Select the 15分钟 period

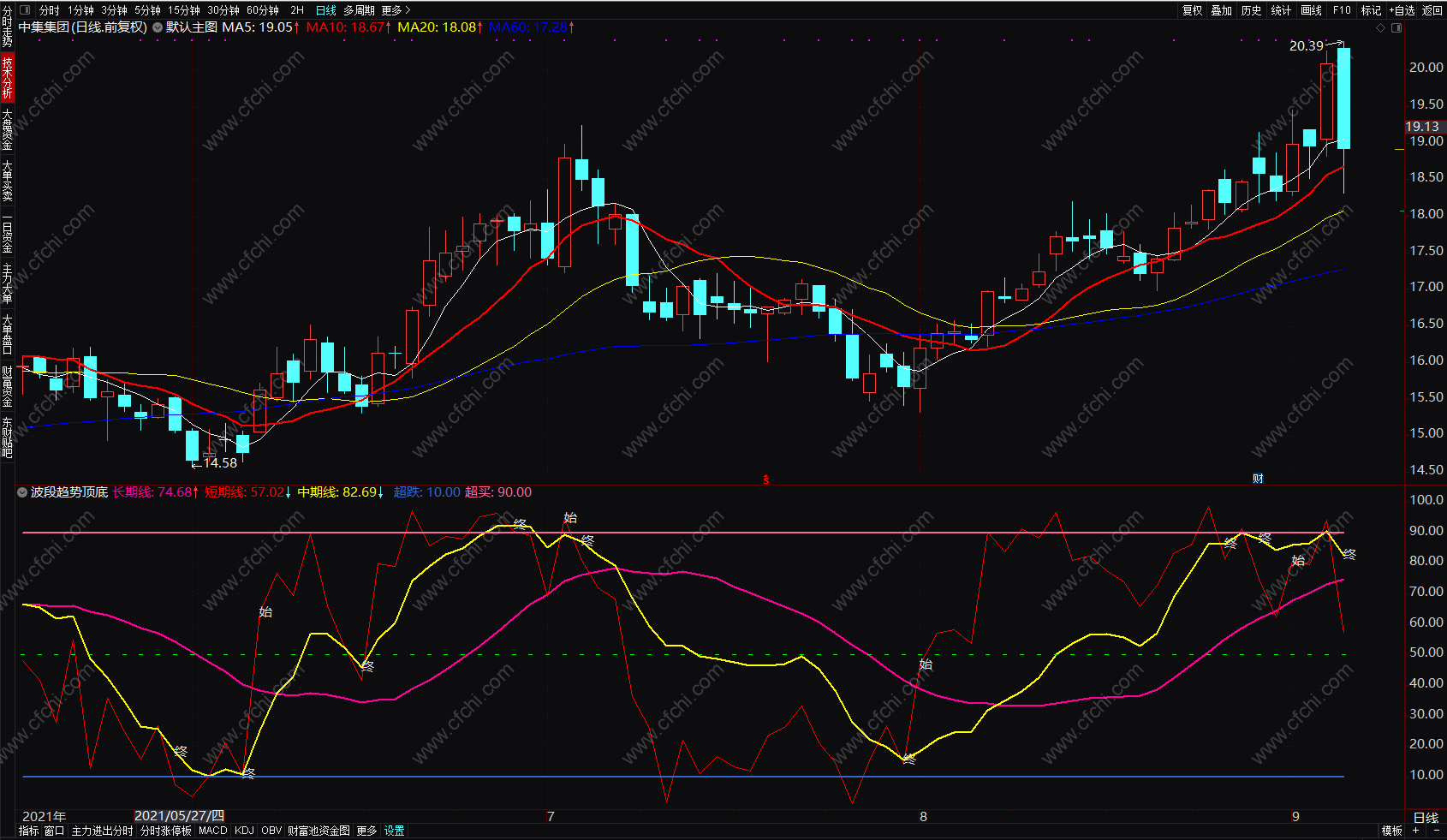[184, 10]
